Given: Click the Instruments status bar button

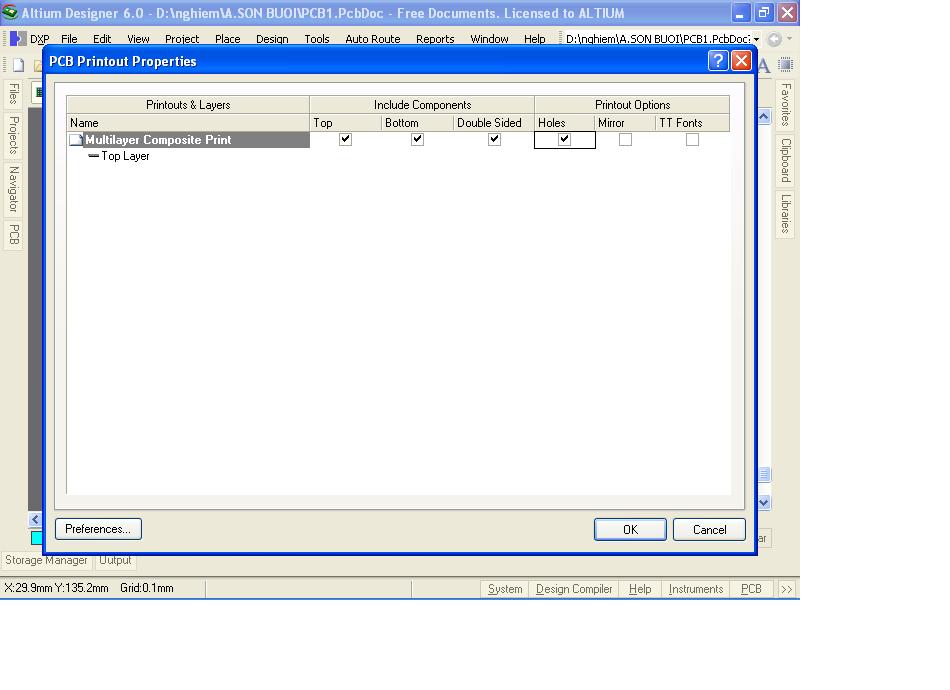Looking at the screenshot, I should click(x=696, y=589).
